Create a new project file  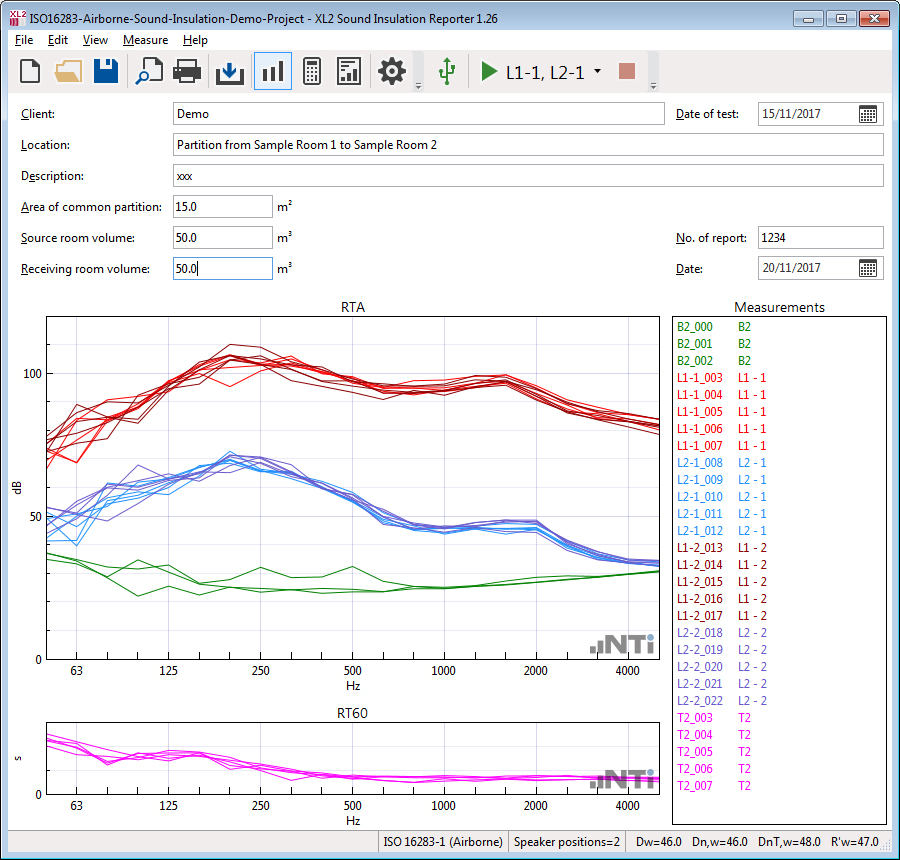[x=31, y=71]
